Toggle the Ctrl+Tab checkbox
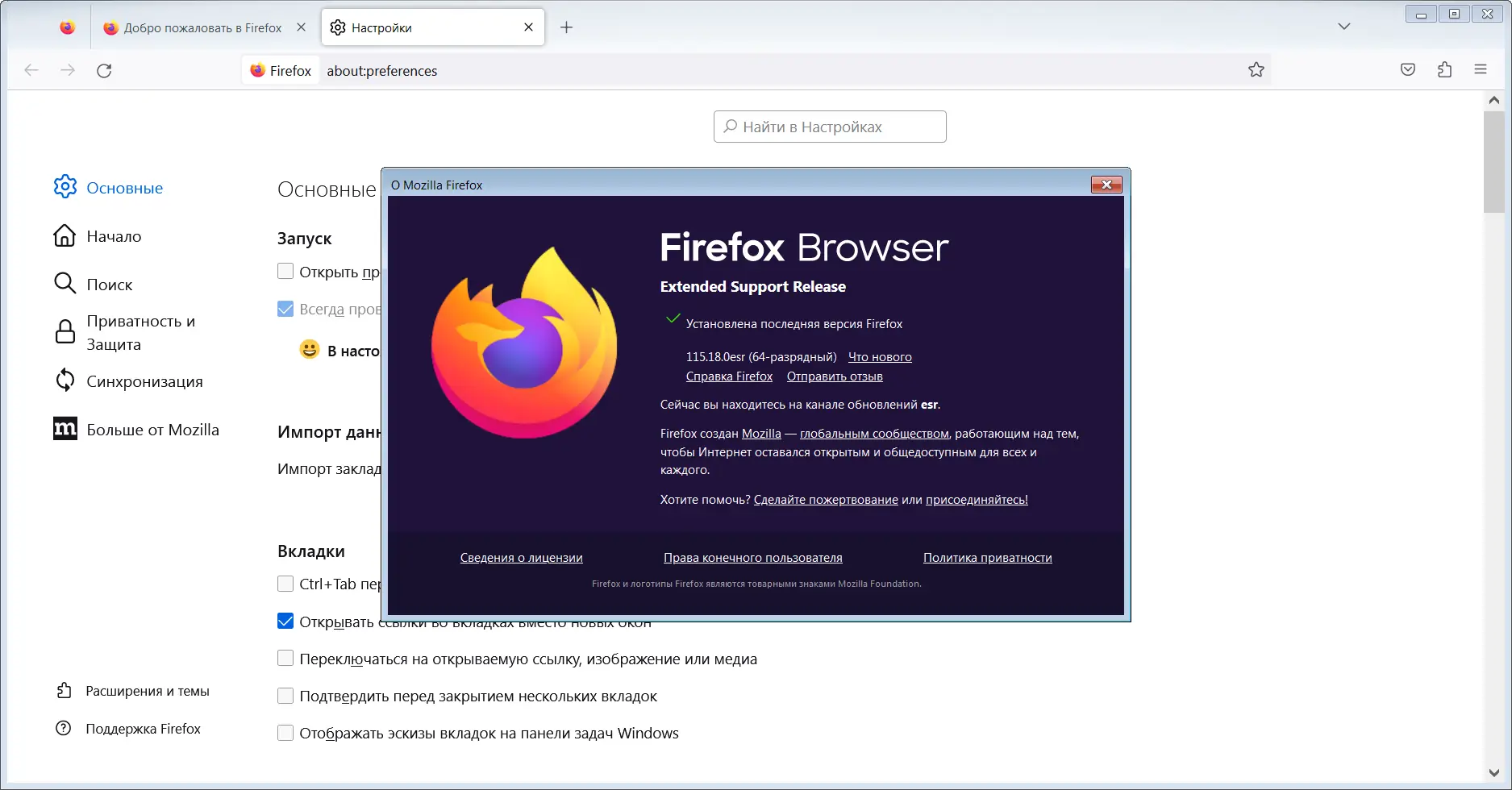 285,584
